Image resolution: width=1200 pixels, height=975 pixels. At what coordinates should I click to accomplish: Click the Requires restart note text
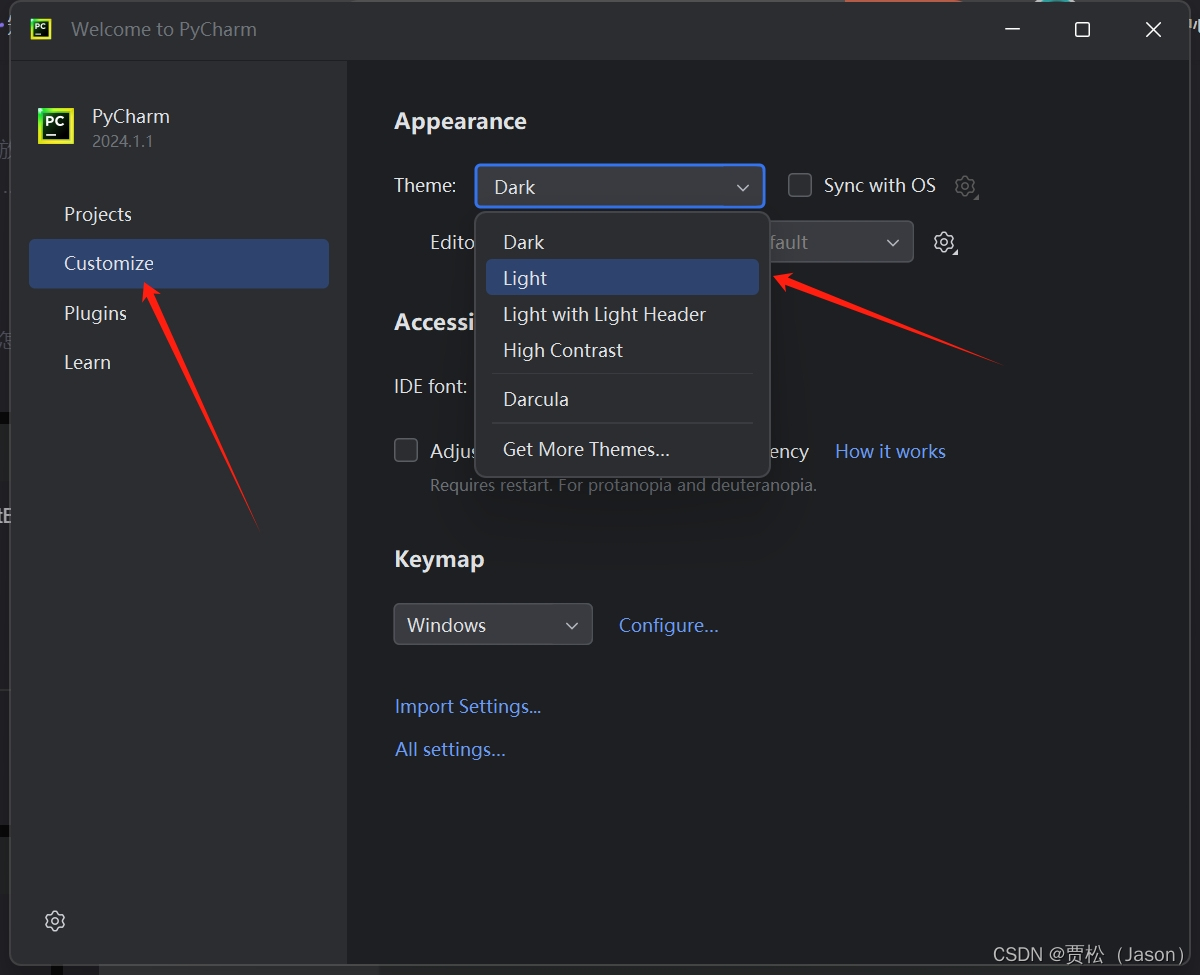pyautogui.click(x=623, y=485)
